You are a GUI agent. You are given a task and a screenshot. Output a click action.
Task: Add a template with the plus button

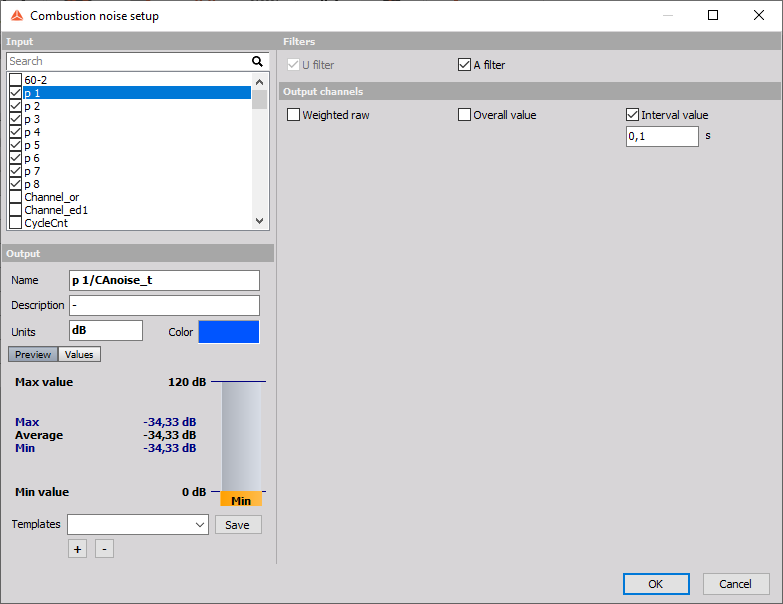pyautogui.click(x=77, y=549)
